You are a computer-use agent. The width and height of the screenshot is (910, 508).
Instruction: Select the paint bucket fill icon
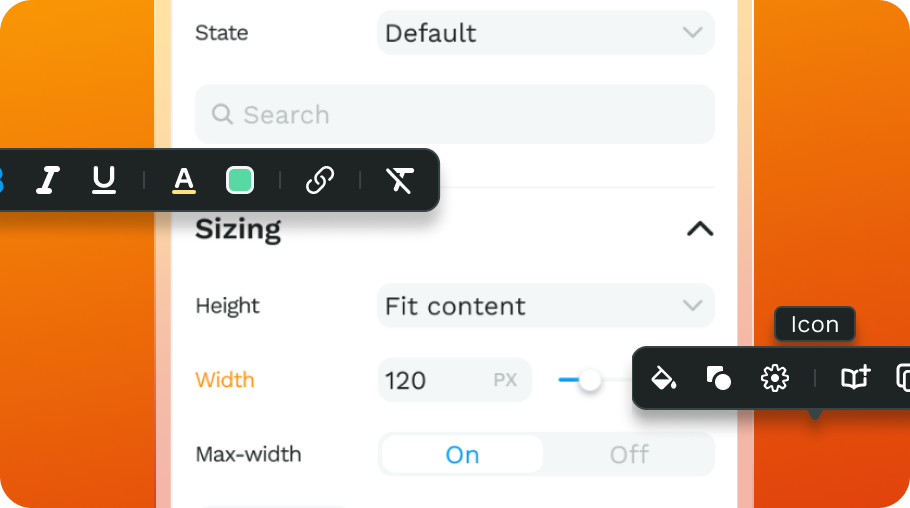pyautogui.click(x=663, y=378)
